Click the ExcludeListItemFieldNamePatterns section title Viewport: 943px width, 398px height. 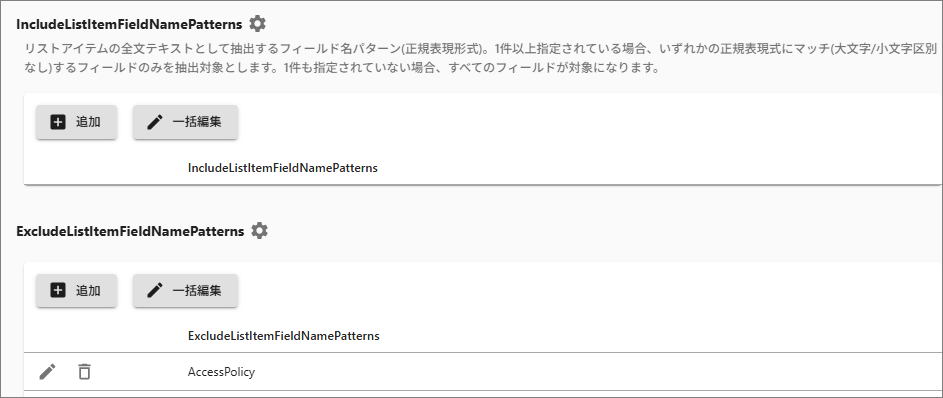click(131, 231)
